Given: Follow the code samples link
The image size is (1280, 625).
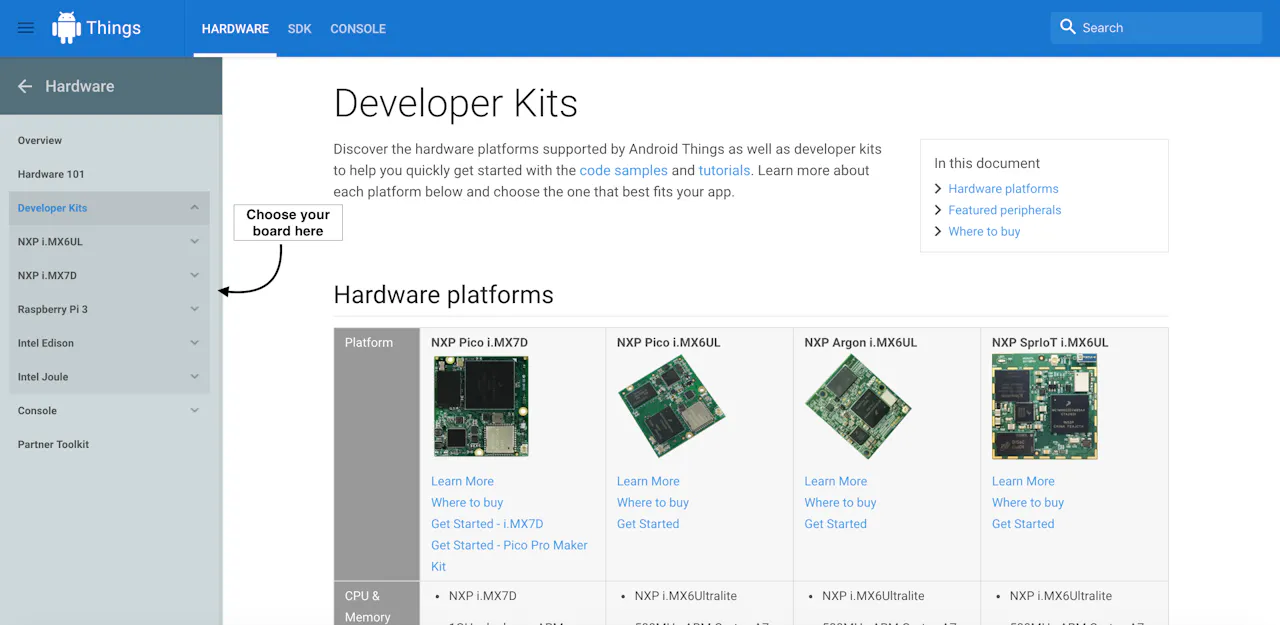Looking at the screenshot, I should tap(623, 170).
